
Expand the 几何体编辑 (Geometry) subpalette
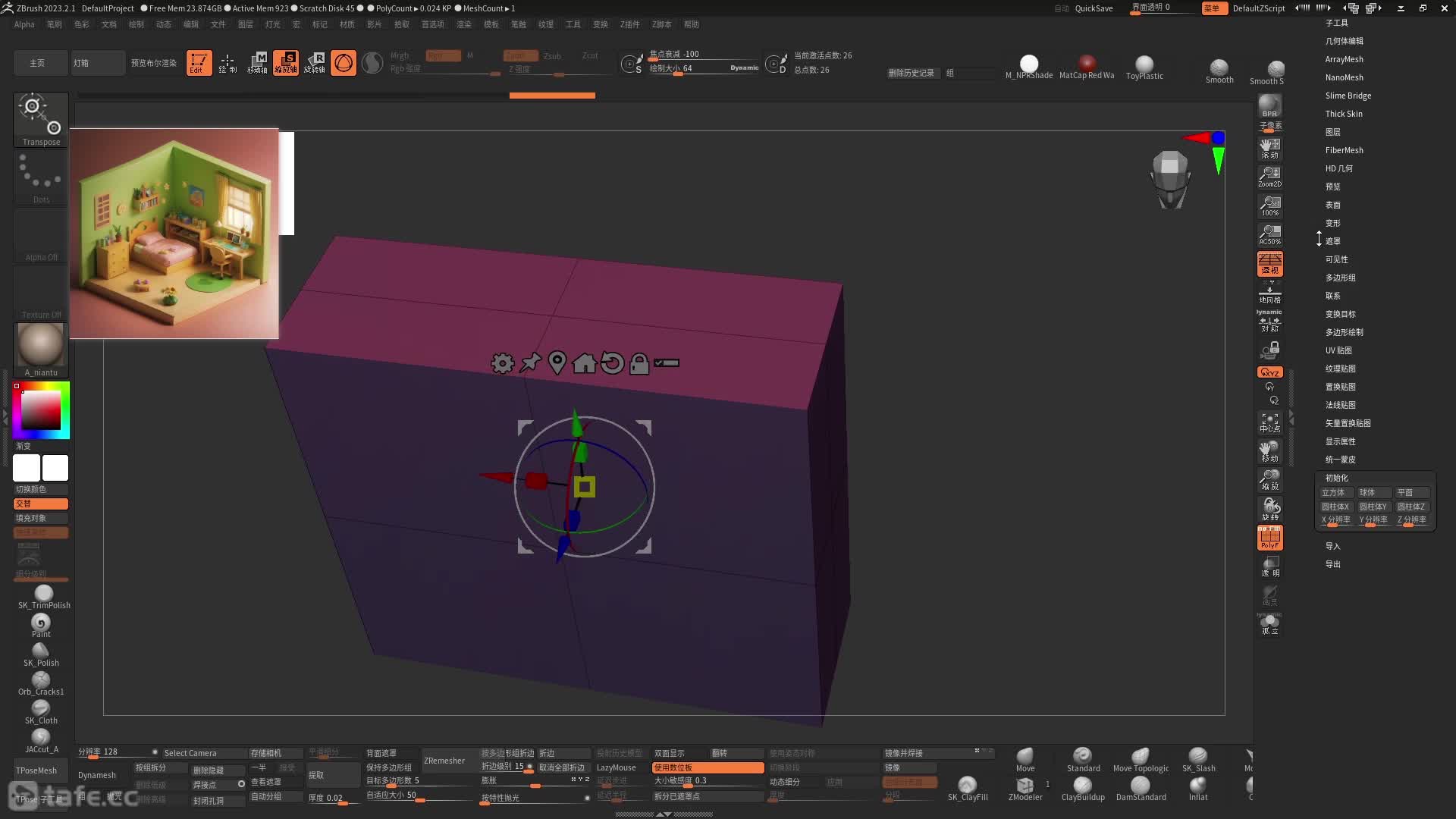1344,41
